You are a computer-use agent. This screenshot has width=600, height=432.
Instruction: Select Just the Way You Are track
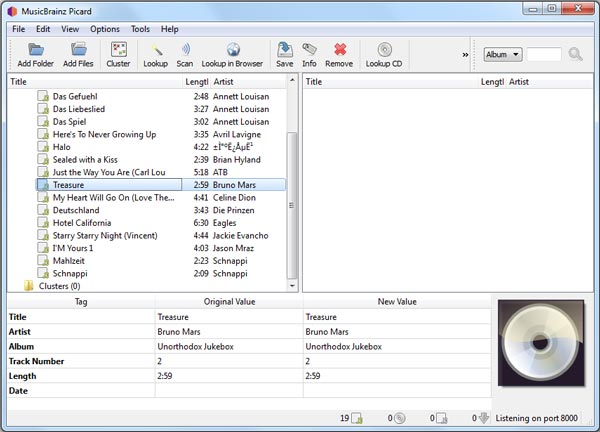pos(161,172)
